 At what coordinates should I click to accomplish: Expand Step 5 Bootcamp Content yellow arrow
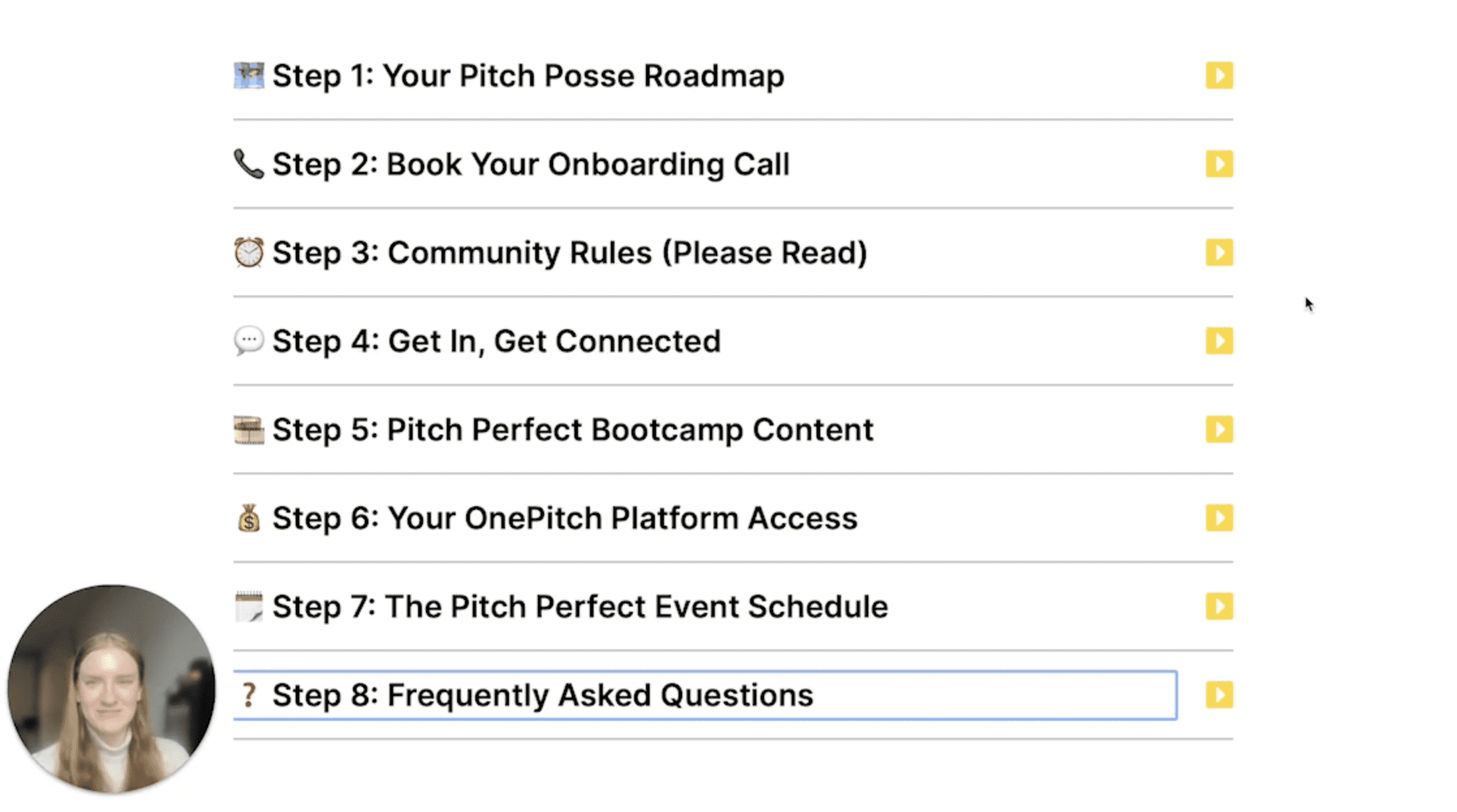[x=1219, y=429]
